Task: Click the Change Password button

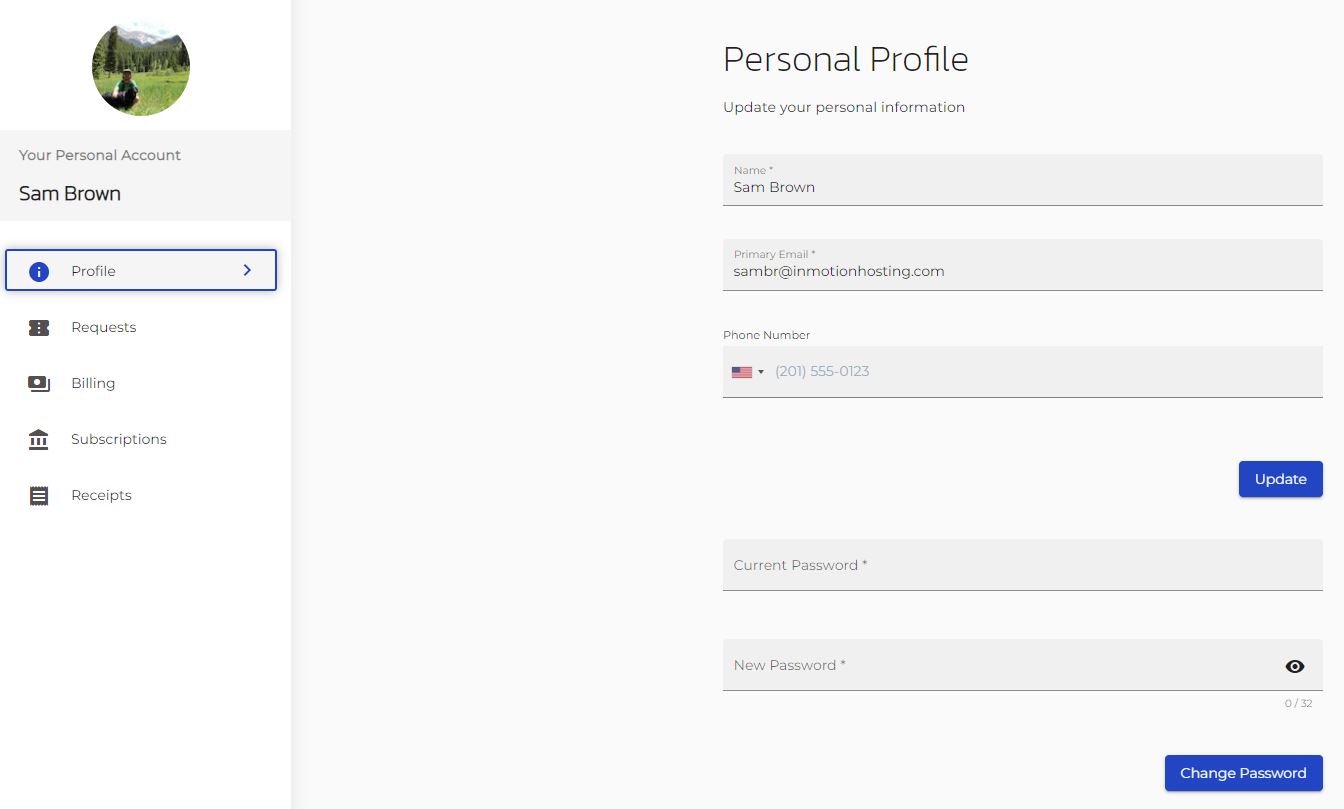Action: [1243, 773]
